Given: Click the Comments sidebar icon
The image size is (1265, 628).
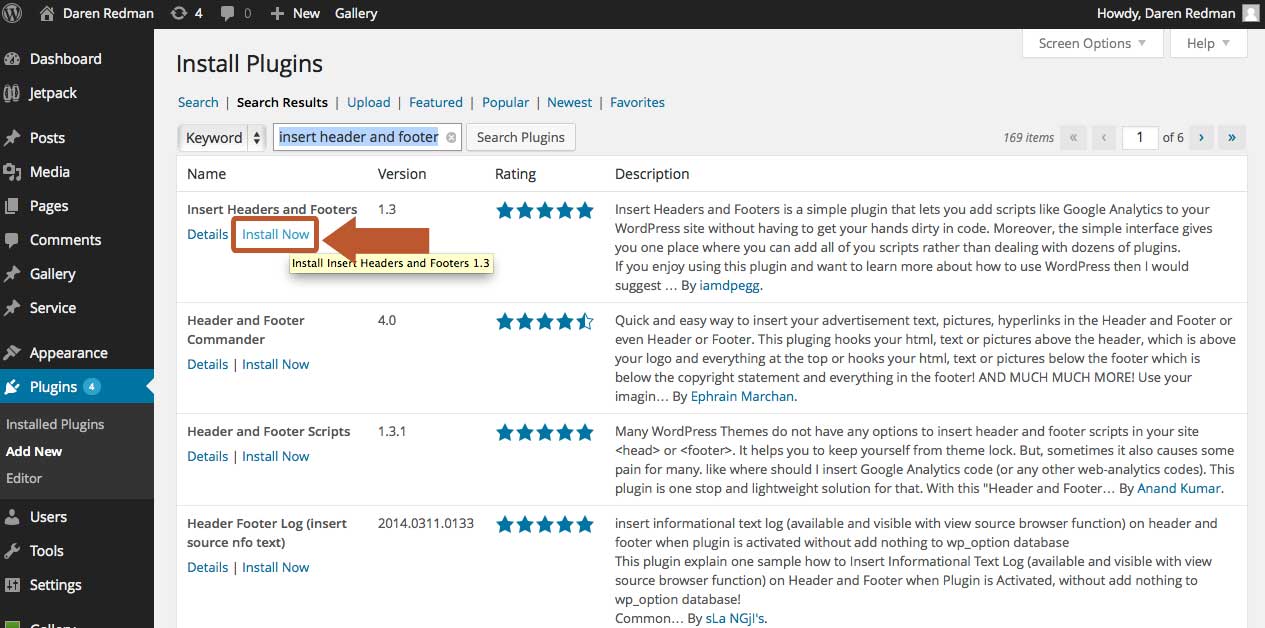Looking at the screenshot, I should [x=13, y=240].
